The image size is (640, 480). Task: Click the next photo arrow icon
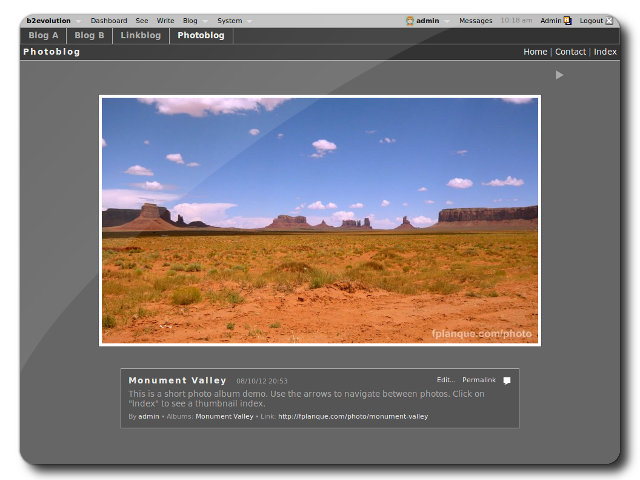point(559,75)
